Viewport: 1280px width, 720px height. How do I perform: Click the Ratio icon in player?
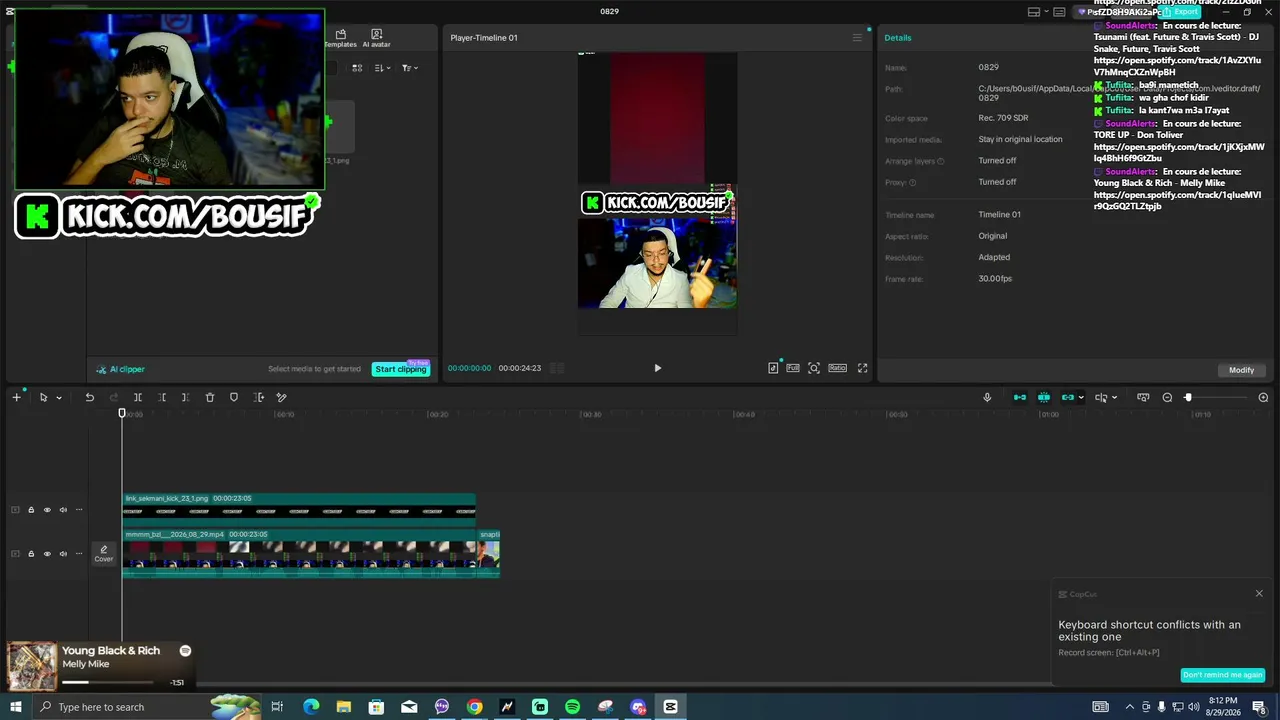838,368
